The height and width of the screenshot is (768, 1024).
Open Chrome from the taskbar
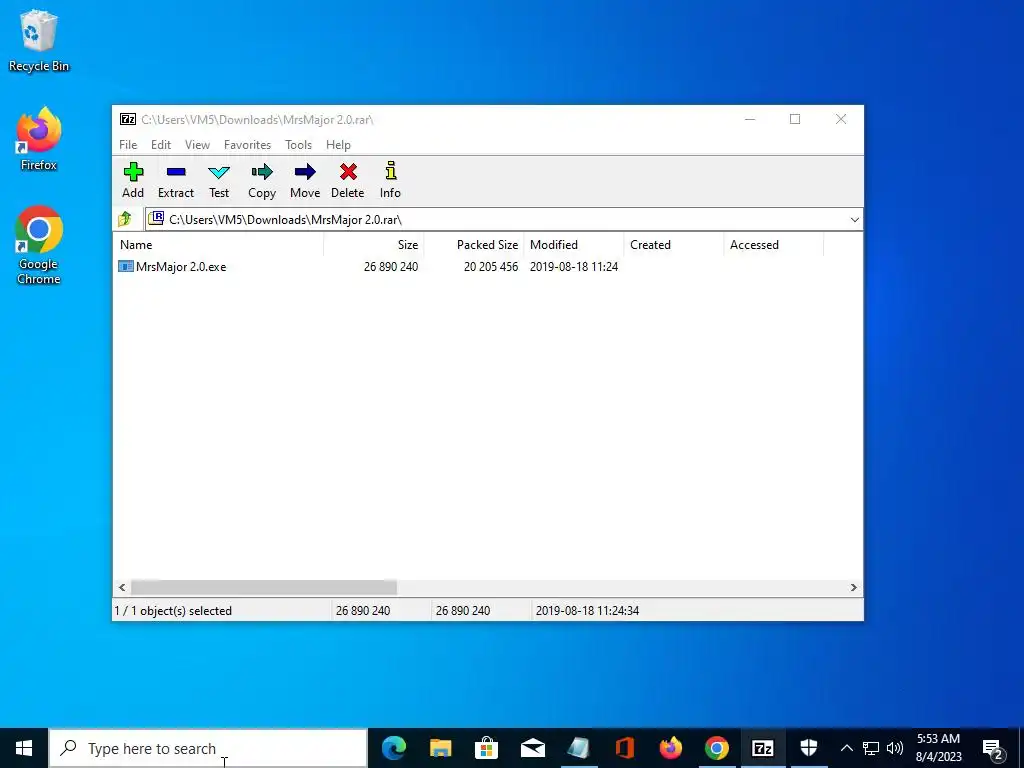pos(716,748)
